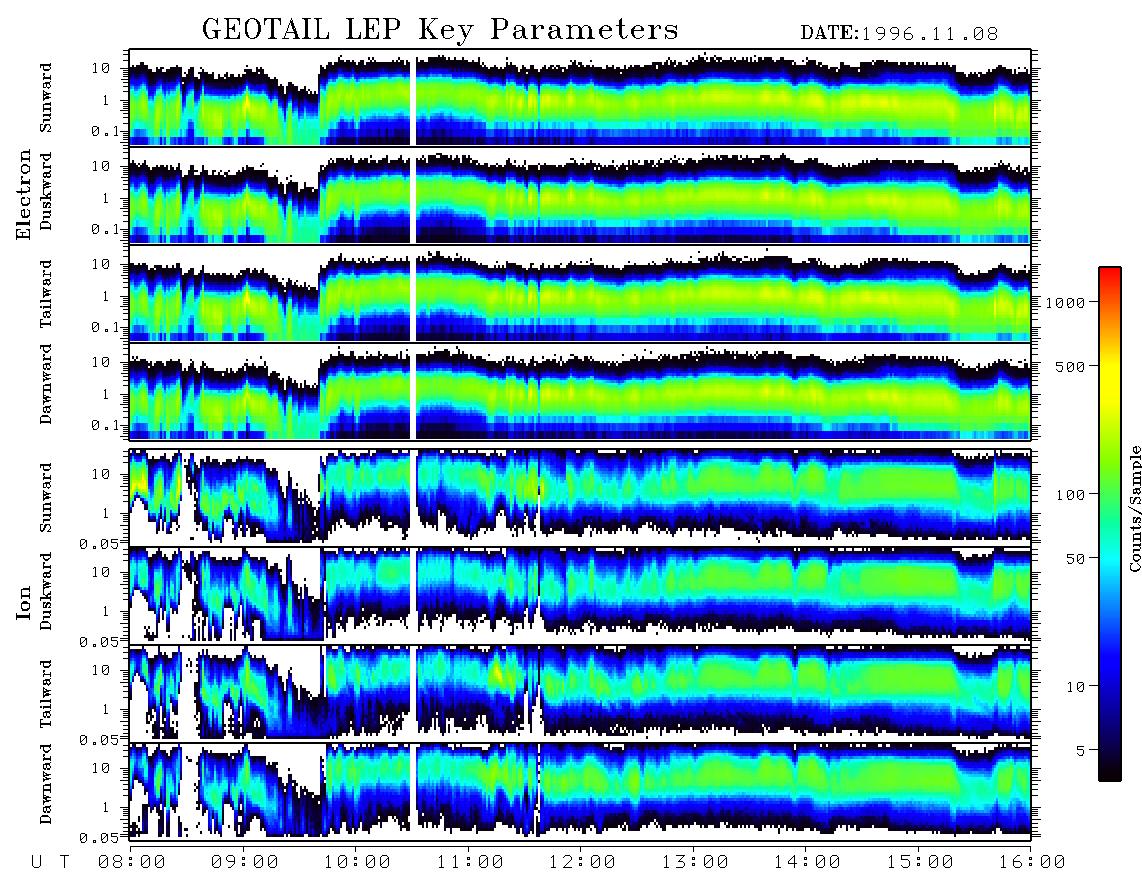Select the 100 colorbar tick label
The width and height of the screenshot is (1142, 880).
pyautogui.click(x=1069, y=495)
